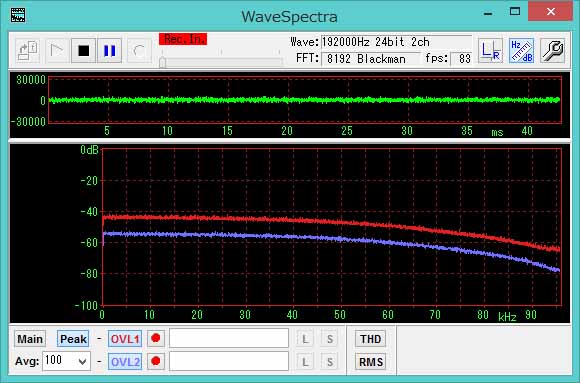The image size is (580, 383).
Task: Open file via the leftmost toolbar icon
Action: pos(28,51)
